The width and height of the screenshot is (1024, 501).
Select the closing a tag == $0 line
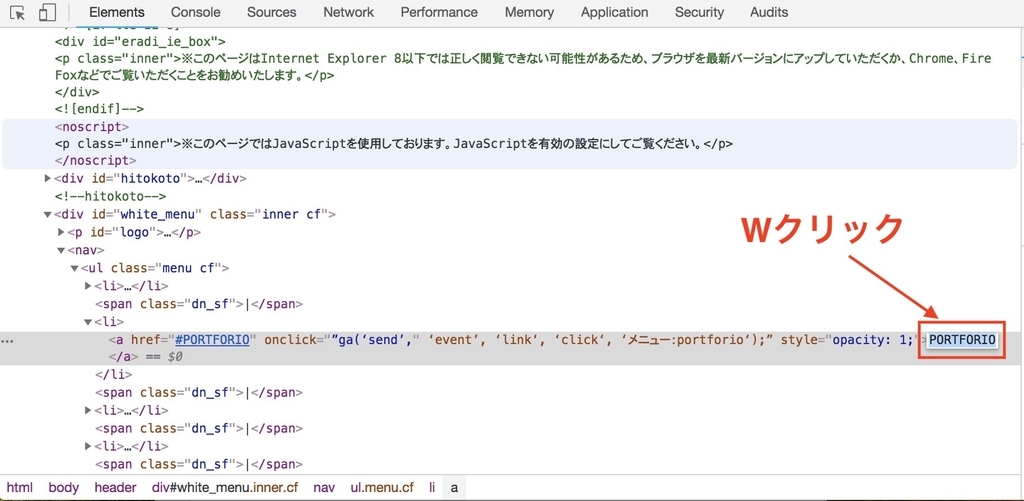pos(146,357)
